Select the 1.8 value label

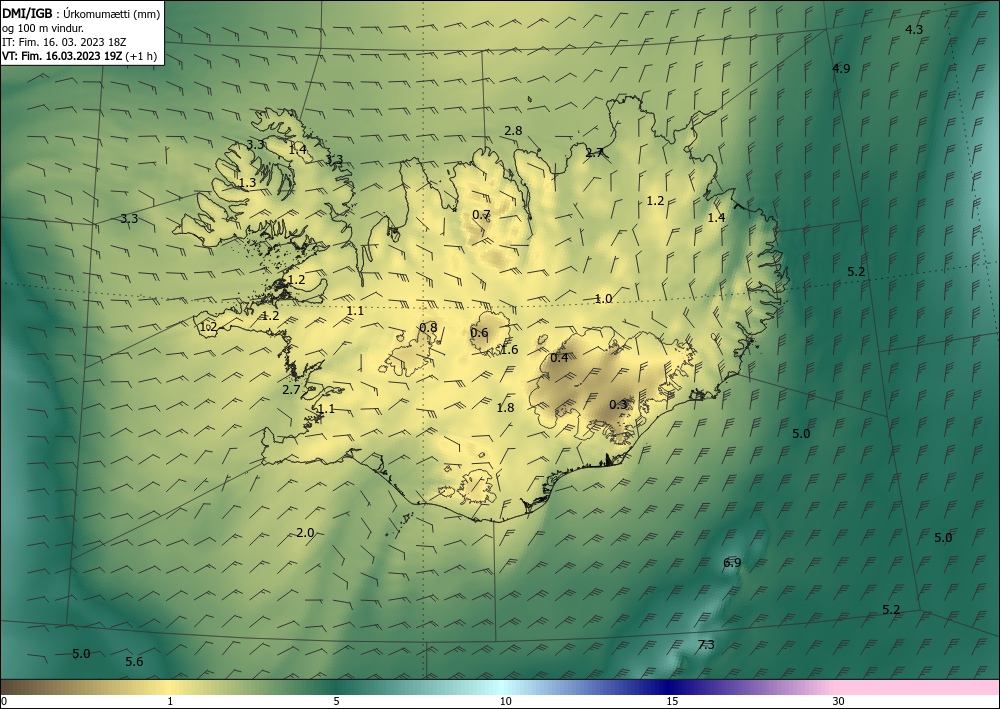click(505, 407)
